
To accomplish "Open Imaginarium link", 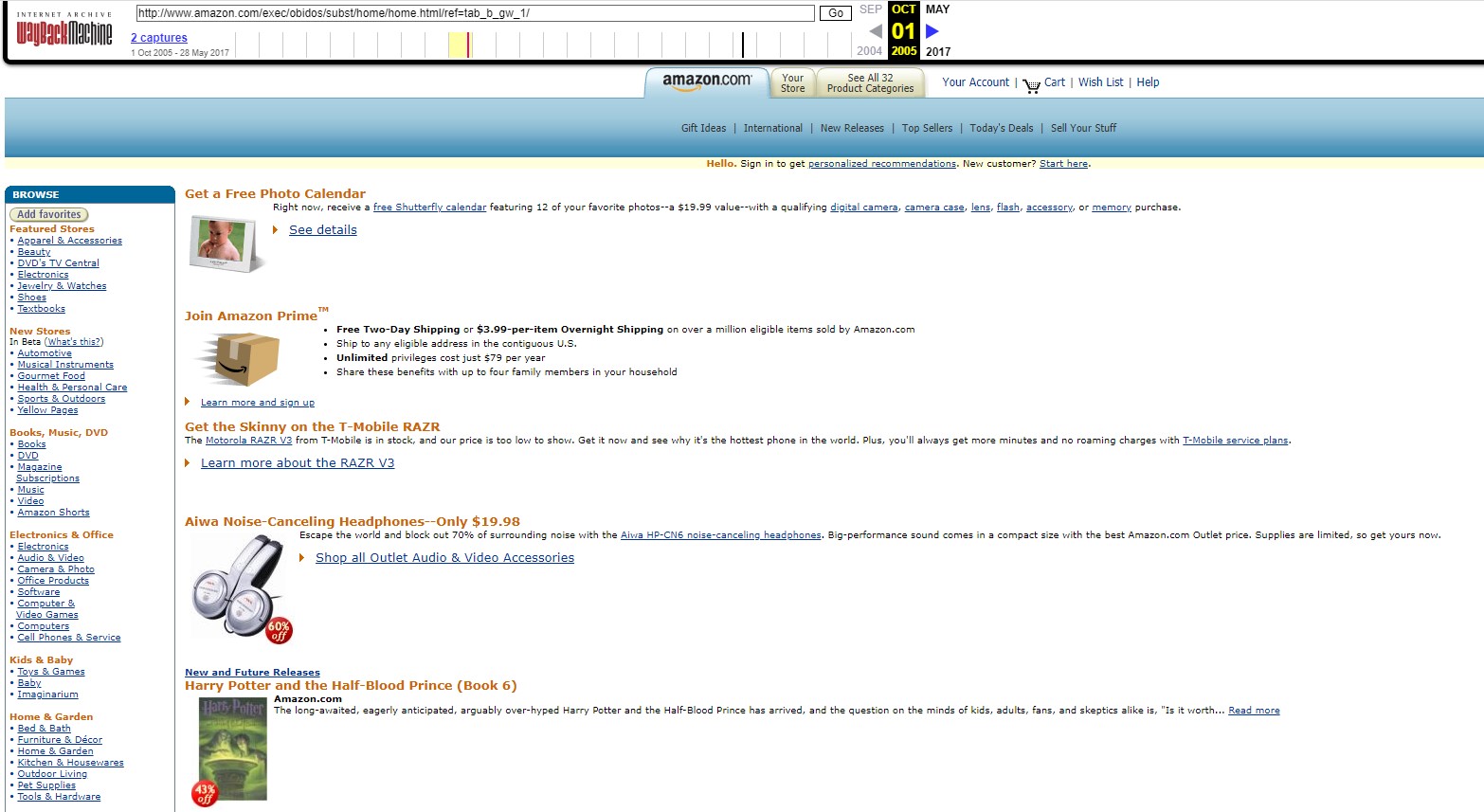I will point(47,695).
